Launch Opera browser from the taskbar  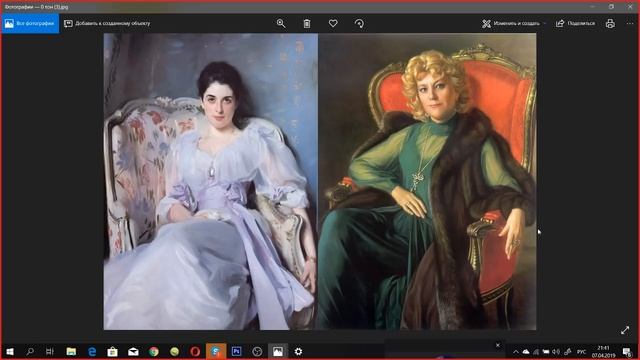click(x=195, y=351)
